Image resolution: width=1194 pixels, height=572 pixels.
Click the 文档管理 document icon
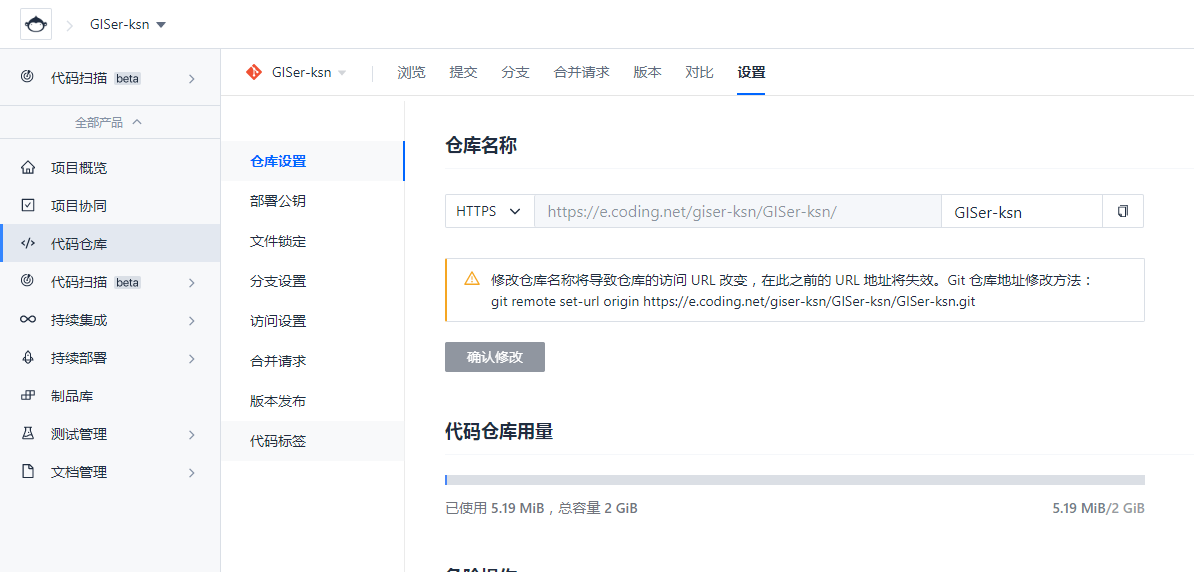(28, 472)
